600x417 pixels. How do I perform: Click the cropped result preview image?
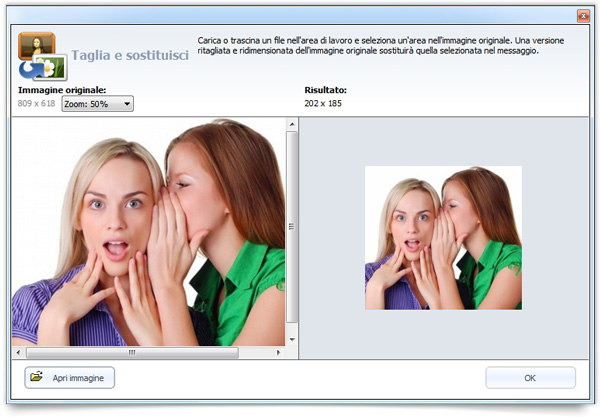point(443,237)
